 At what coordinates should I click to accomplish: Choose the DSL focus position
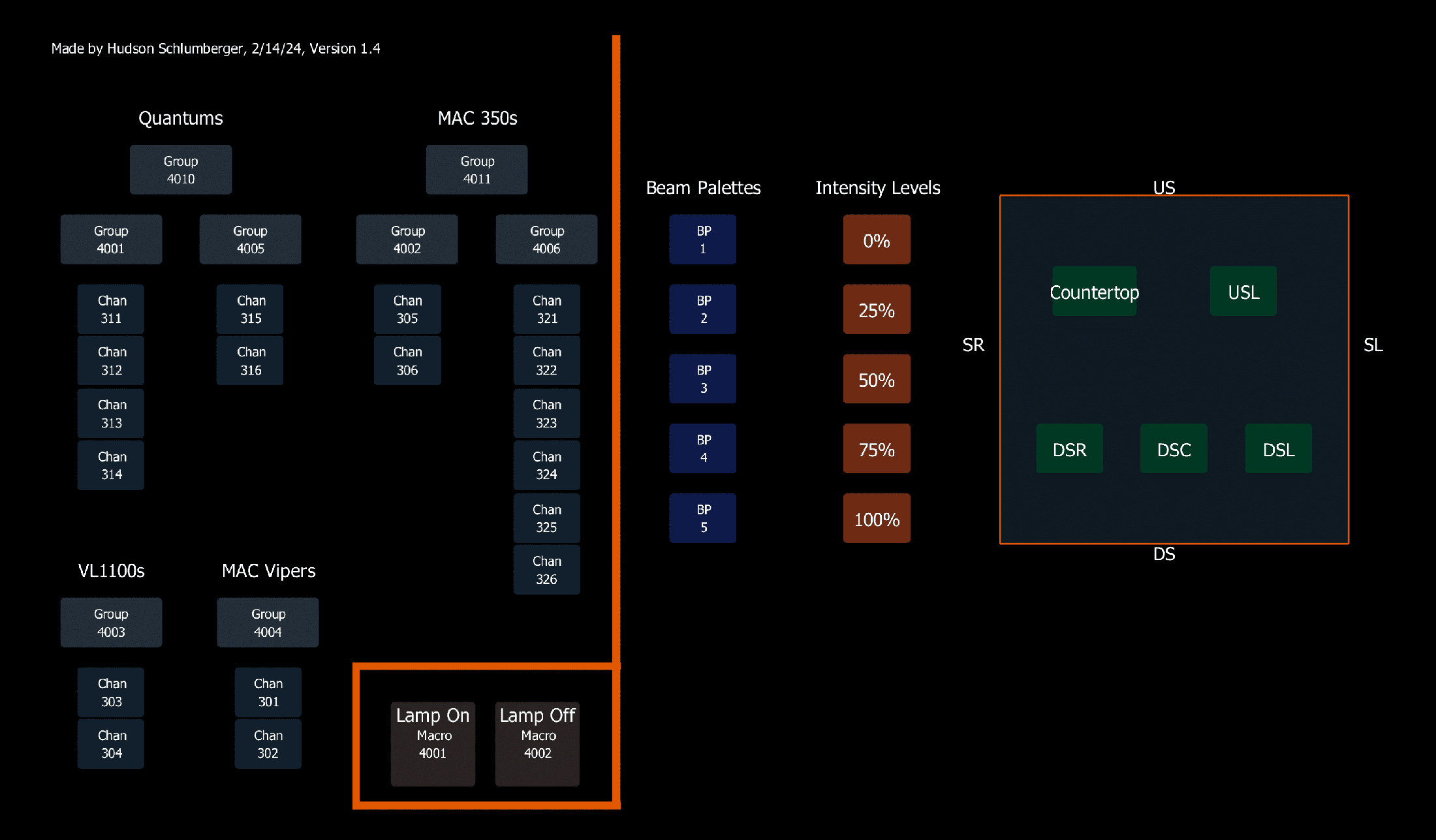[x=1279, y=448]
